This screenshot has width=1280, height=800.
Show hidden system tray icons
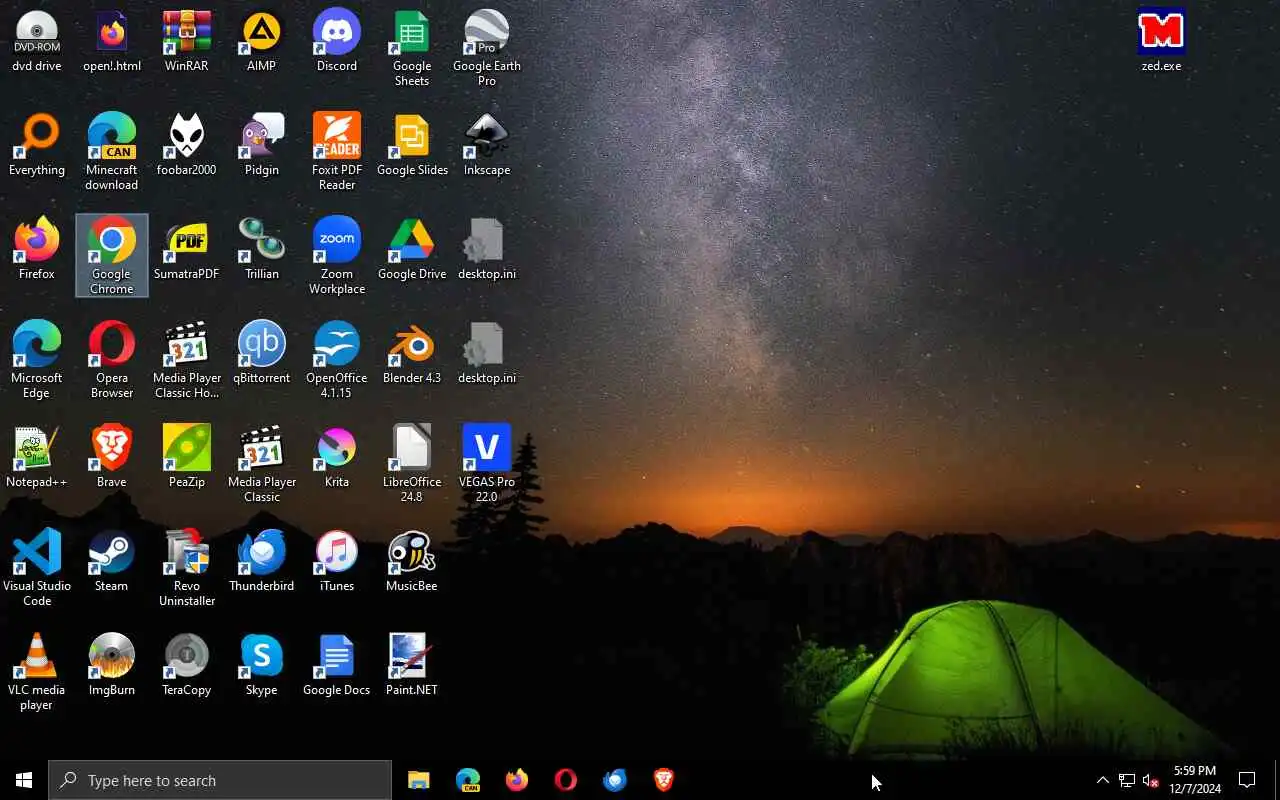[x=1102, y=780]
